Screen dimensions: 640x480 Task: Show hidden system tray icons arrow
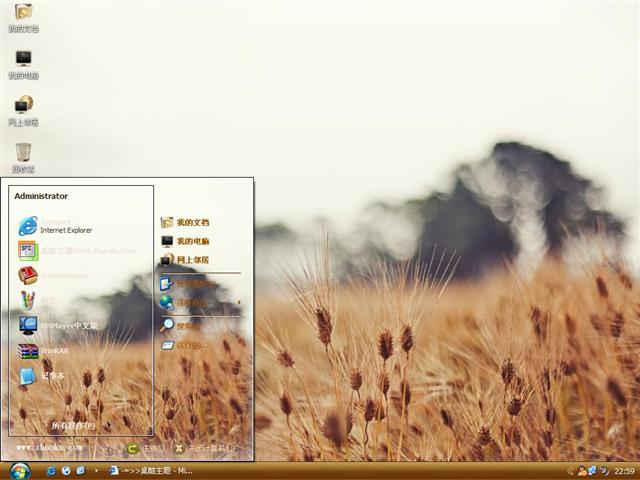(570, 471)
